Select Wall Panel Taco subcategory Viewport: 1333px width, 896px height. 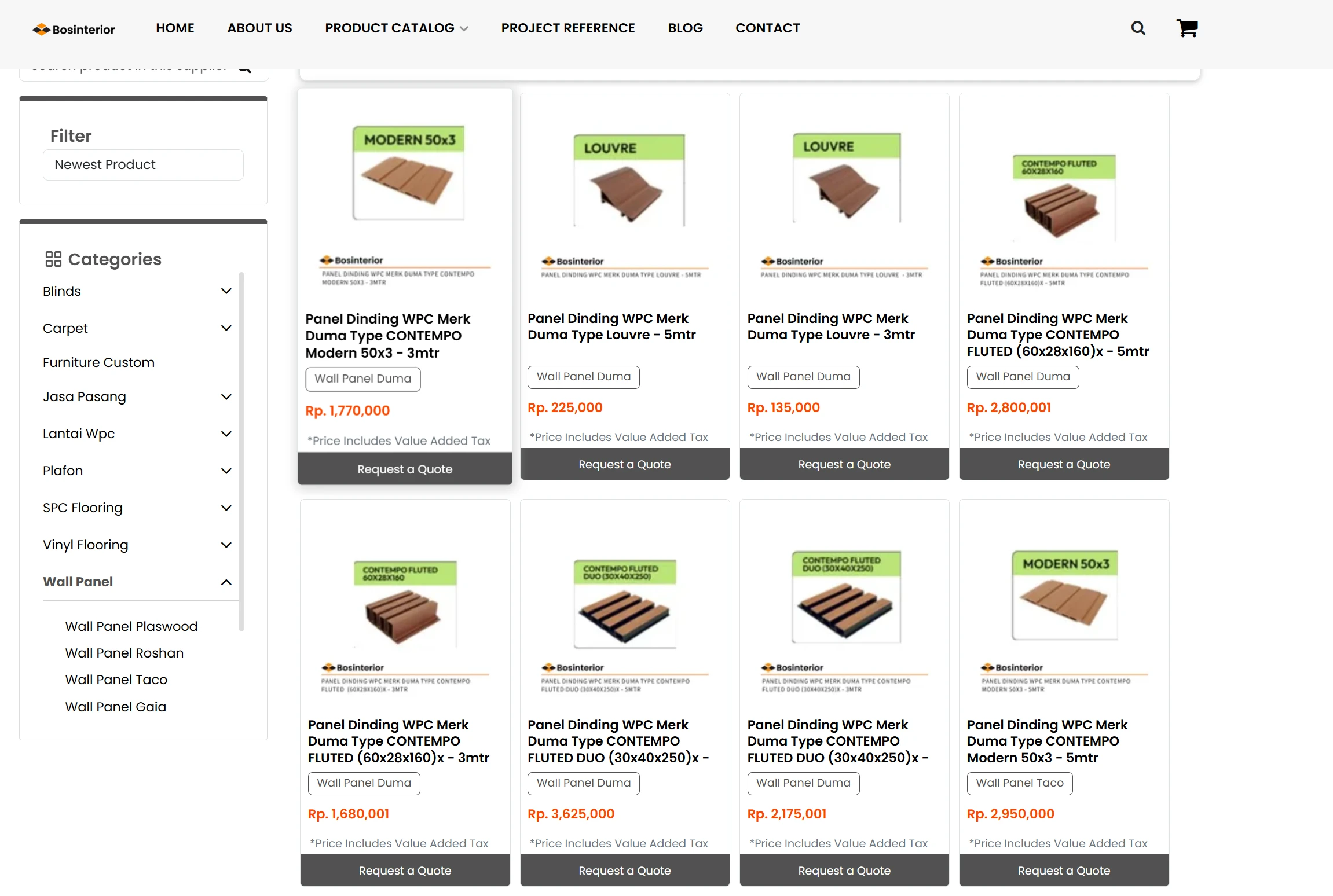(116, 680)
